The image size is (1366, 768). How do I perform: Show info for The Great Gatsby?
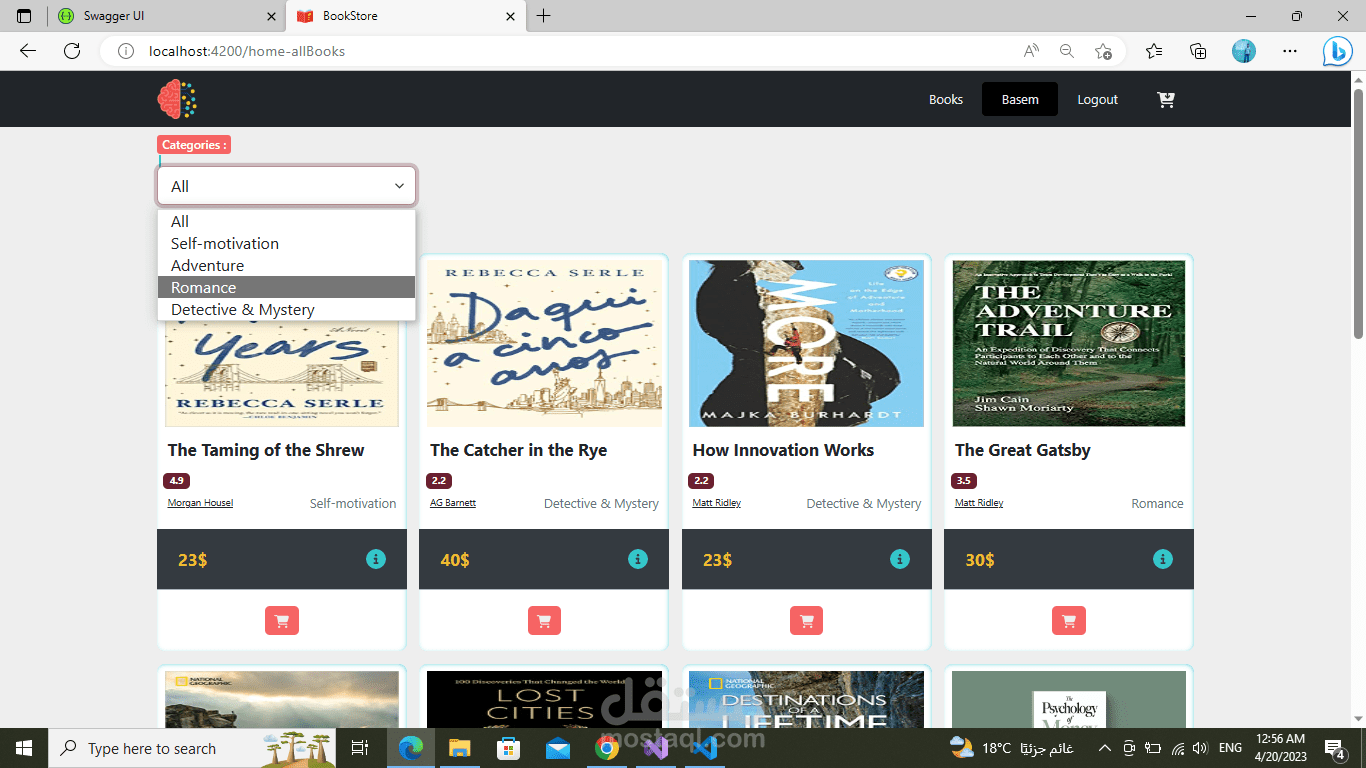pyautogui.click(x=1163, y=559)
